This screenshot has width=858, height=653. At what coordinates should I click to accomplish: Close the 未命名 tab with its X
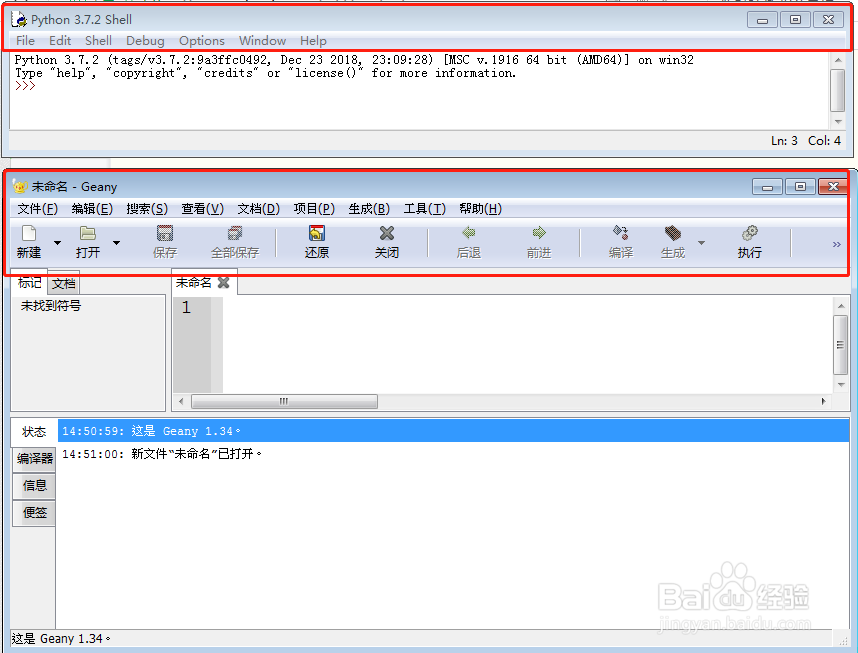tap(223, 282)
